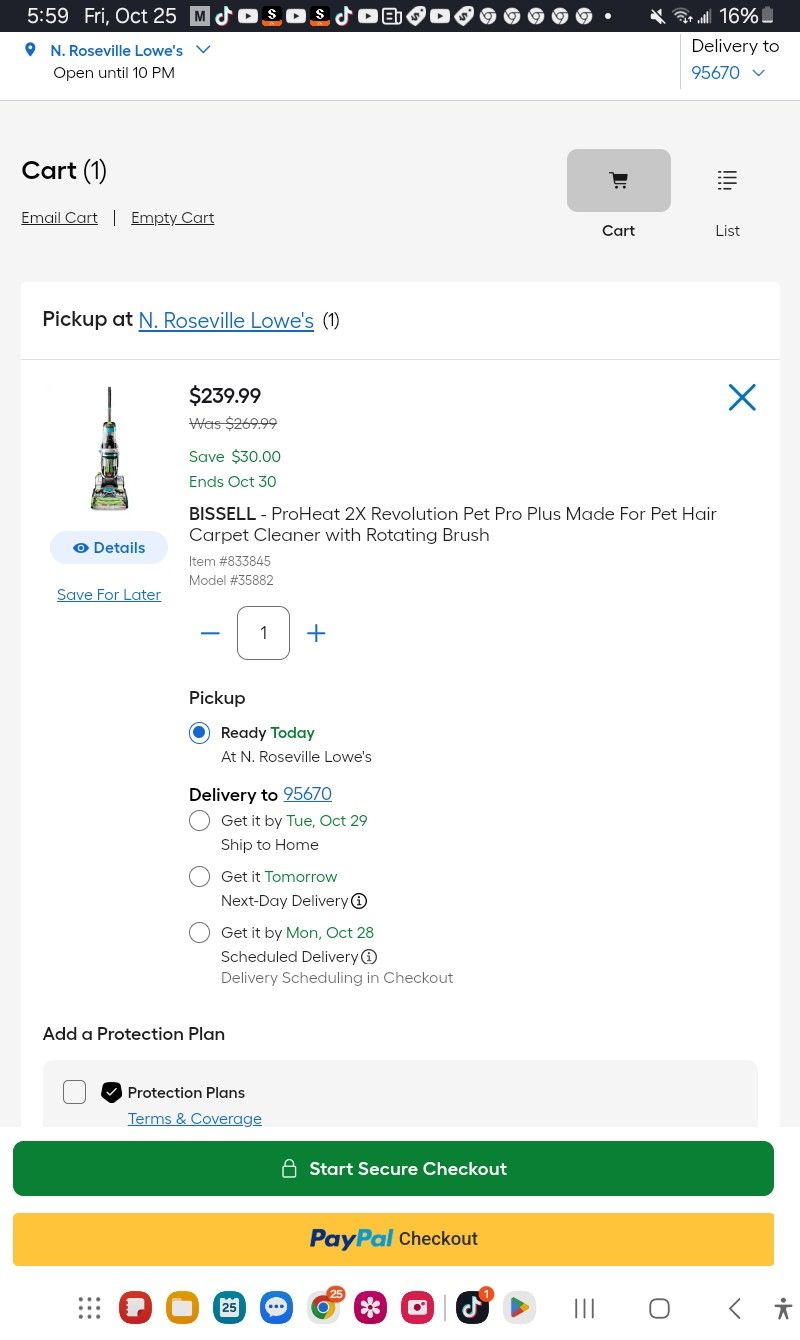Viewport: 800px width, 1340px height.
Task: Expand the N. Roseville Lowe's store dropdown
Action: 204,49
